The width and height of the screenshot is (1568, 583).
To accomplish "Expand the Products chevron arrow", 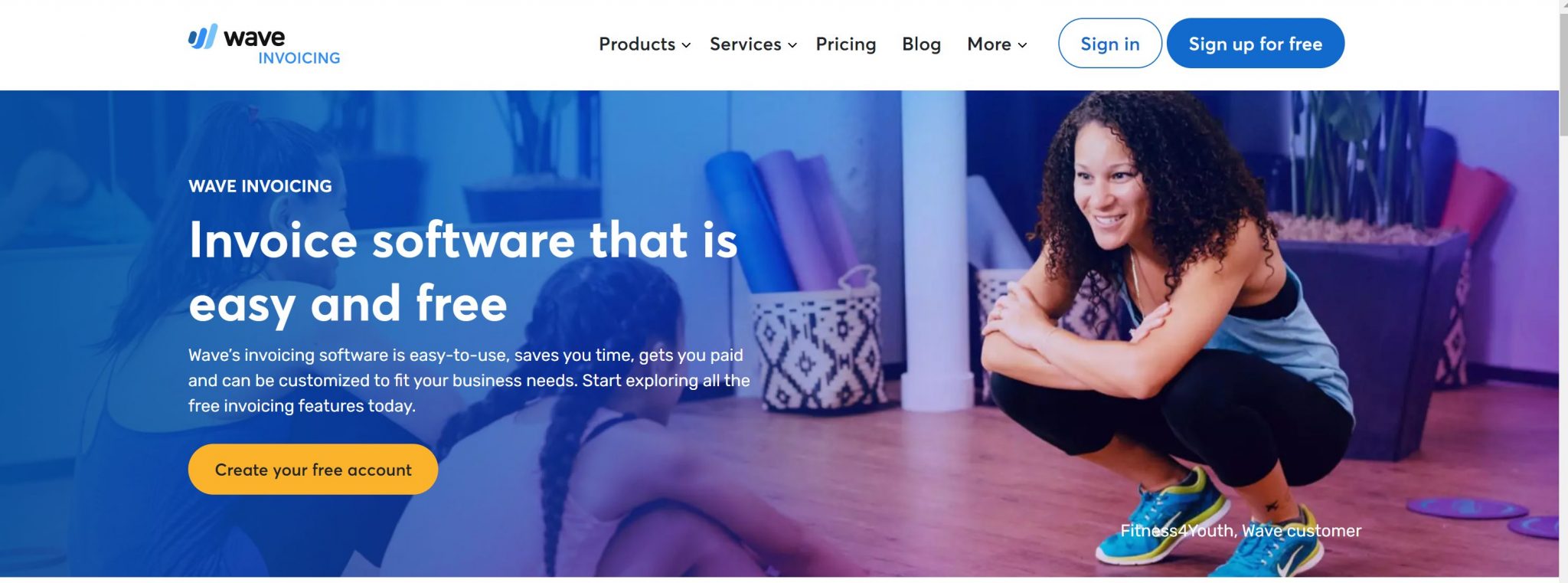I will pos(686,45).
